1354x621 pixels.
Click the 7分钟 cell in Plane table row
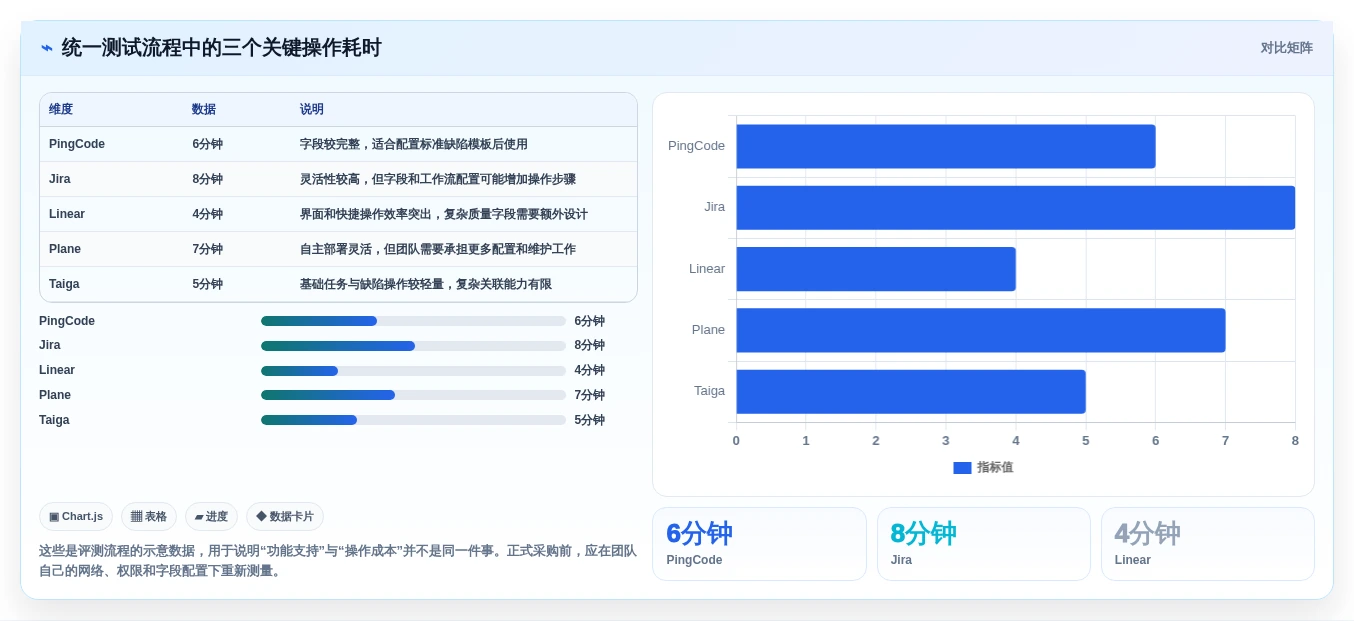(x=208, y=249)
